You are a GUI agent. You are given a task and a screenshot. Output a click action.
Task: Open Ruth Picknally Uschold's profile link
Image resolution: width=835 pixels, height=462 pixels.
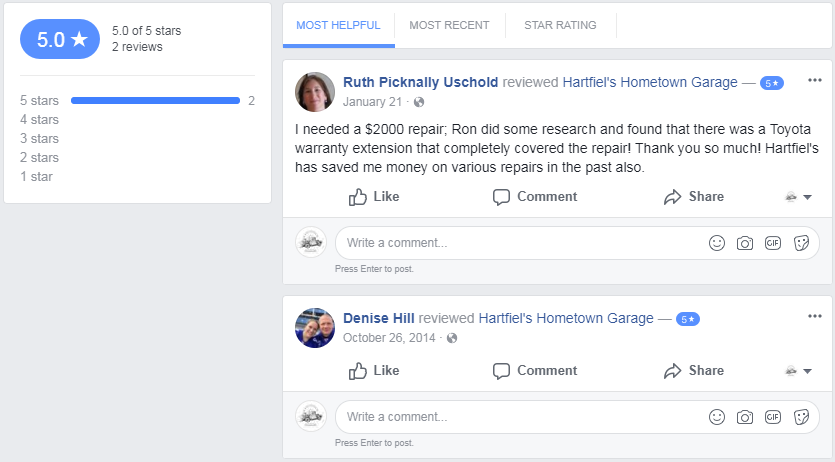coord(420,82)
